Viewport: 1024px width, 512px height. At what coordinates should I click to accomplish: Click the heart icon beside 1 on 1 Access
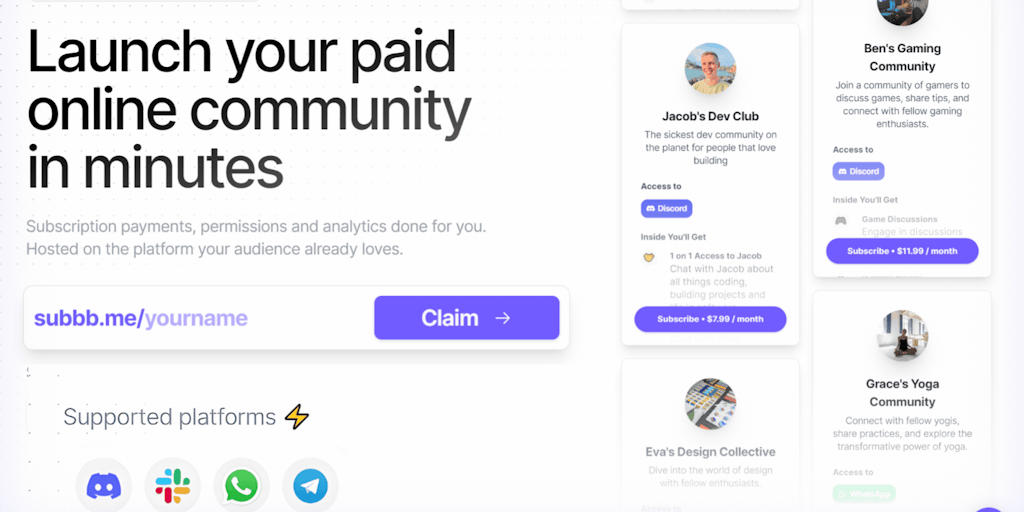(648, 257)
